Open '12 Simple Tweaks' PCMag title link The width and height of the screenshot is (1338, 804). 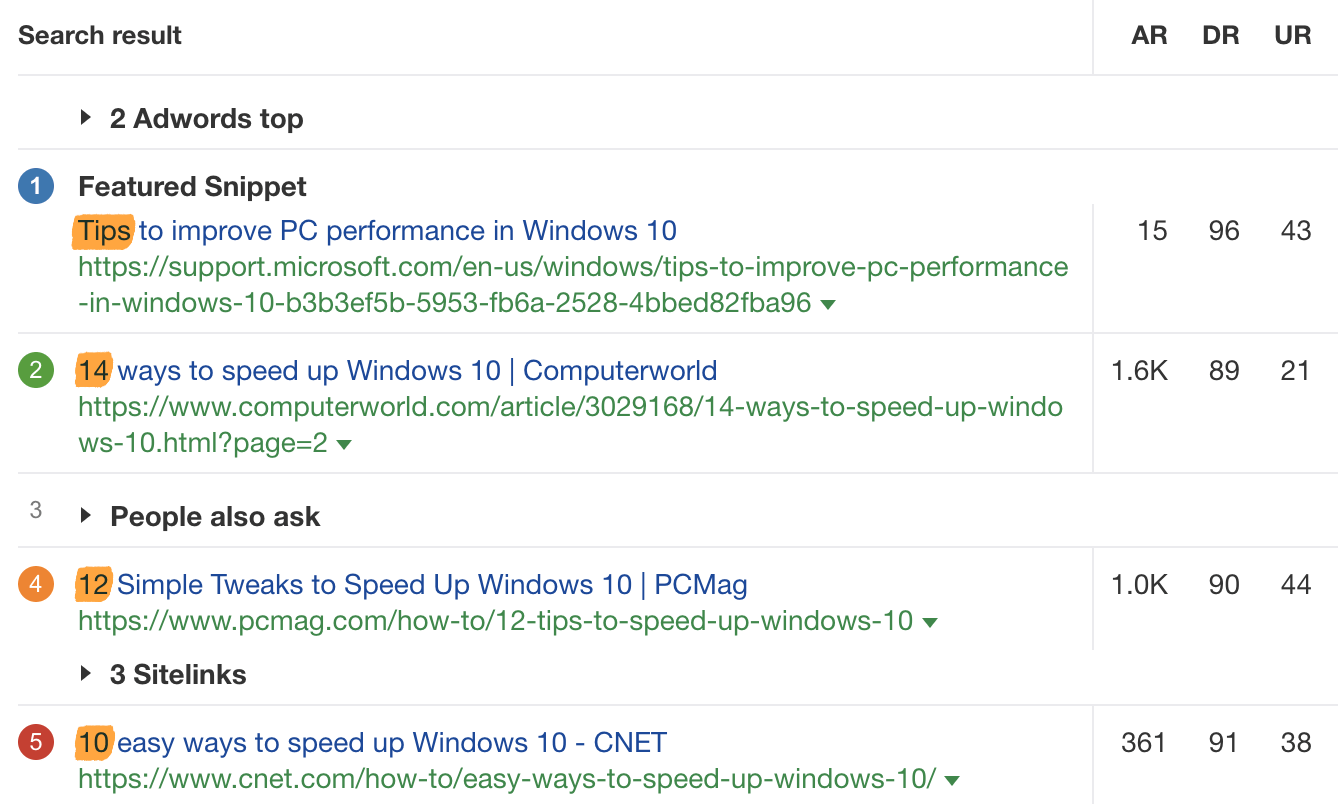[412, 584]
